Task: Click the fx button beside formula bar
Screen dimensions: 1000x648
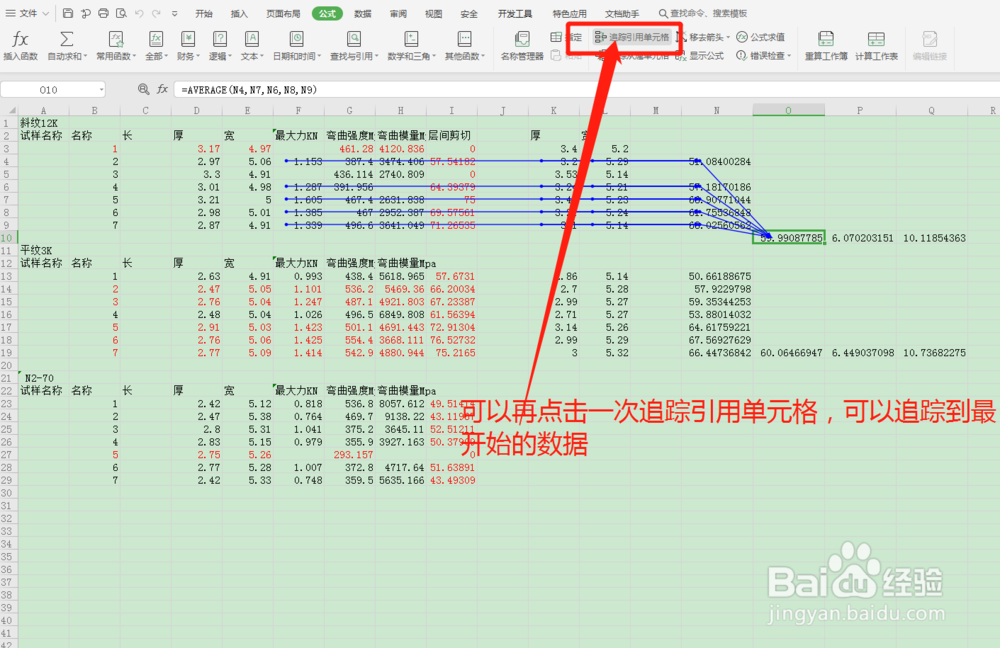Action: [163, 89]
